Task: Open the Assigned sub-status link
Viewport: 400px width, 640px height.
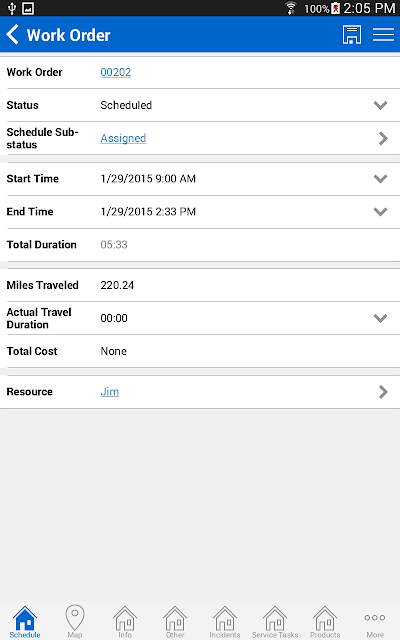Action: 123,138
